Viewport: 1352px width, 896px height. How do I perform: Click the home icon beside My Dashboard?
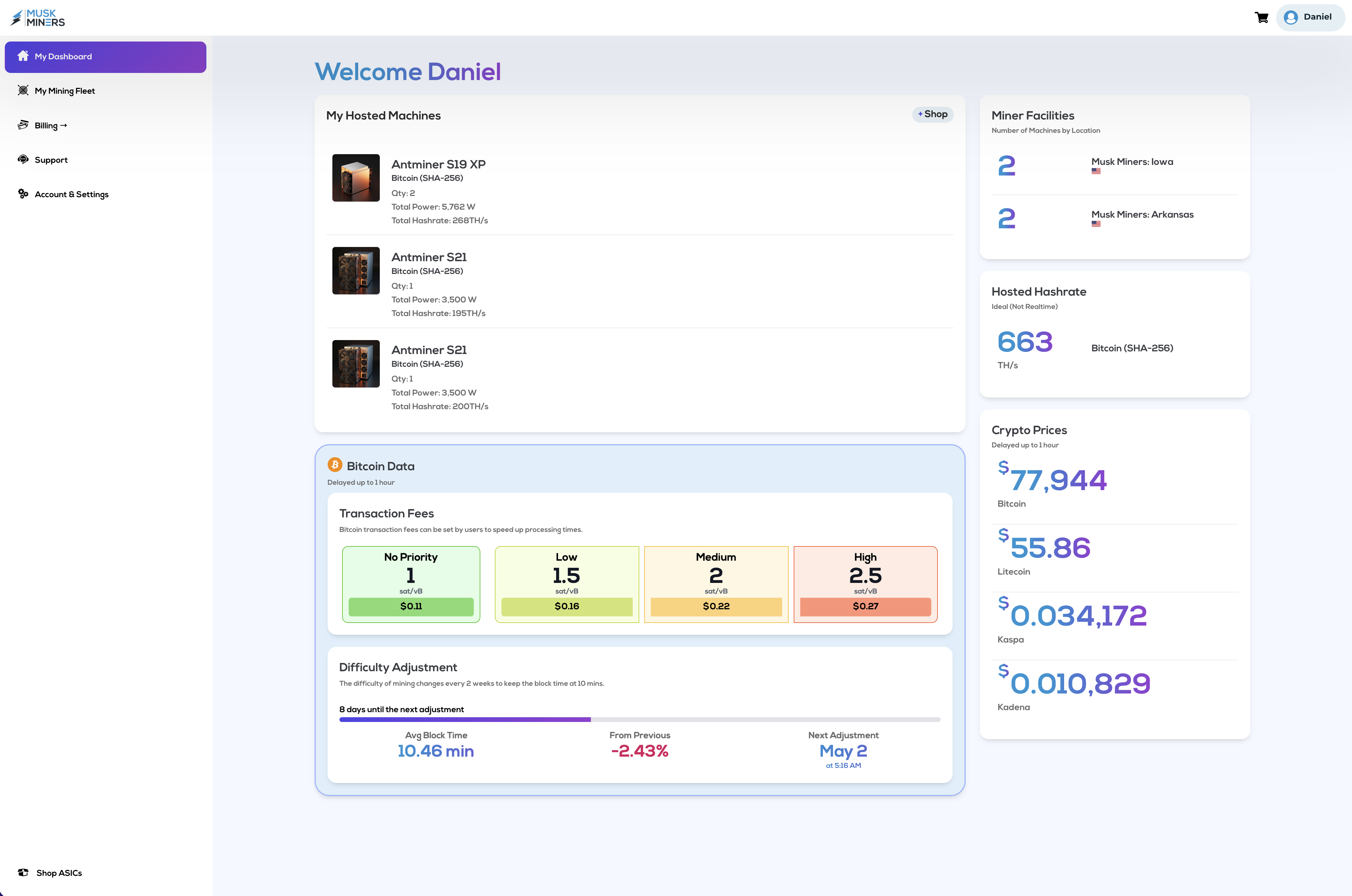coord(23,56)
